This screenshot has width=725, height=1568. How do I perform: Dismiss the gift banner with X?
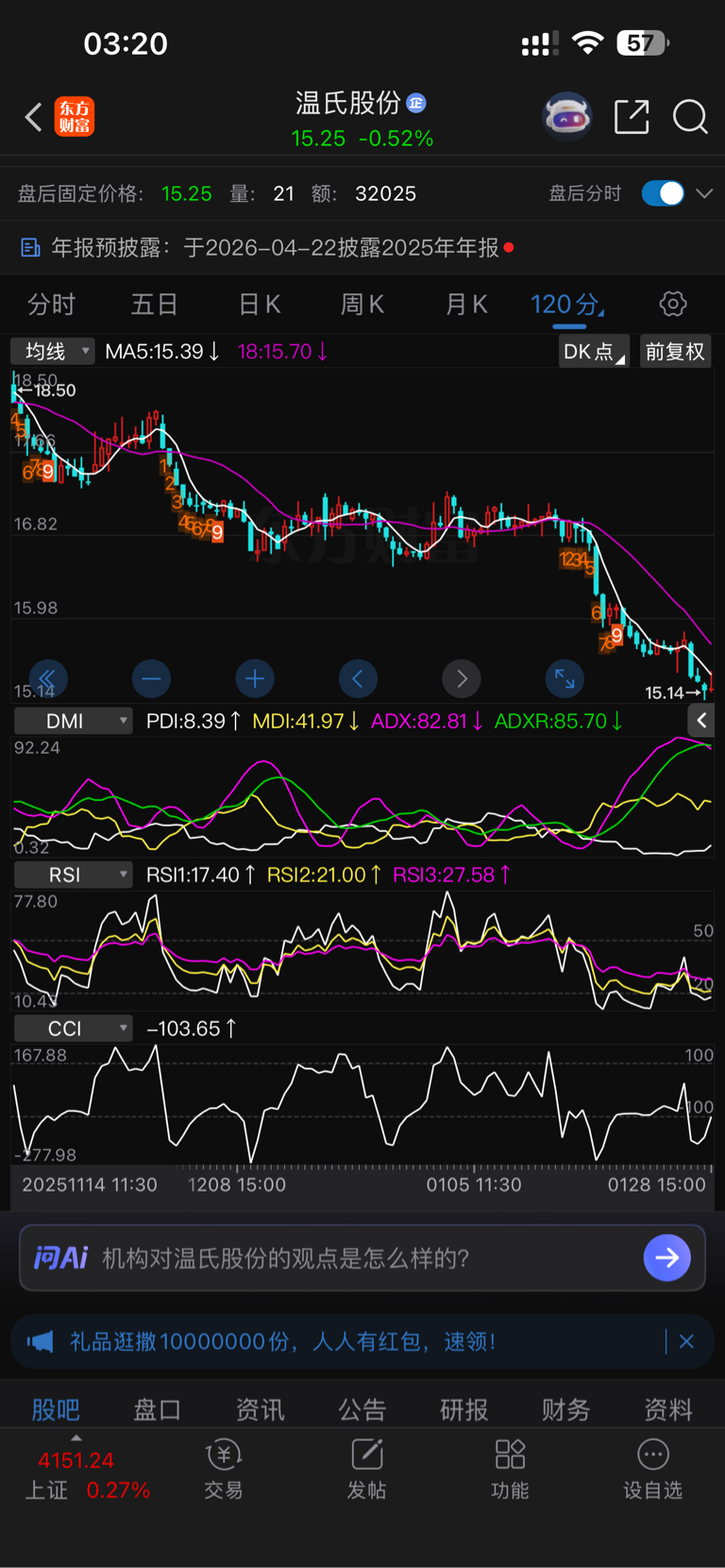pos(687,1341)
